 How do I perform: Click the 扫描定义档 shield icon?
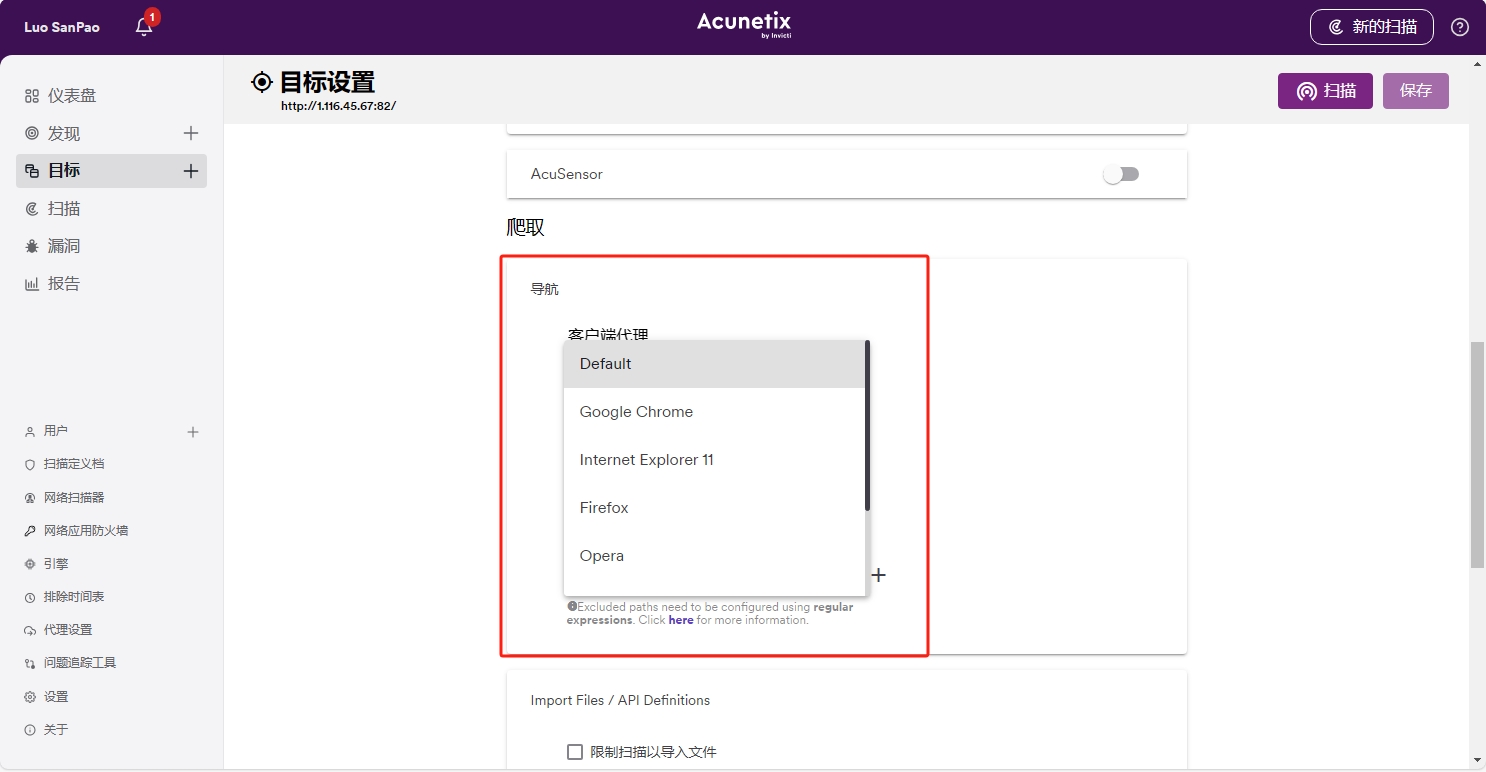30,464
